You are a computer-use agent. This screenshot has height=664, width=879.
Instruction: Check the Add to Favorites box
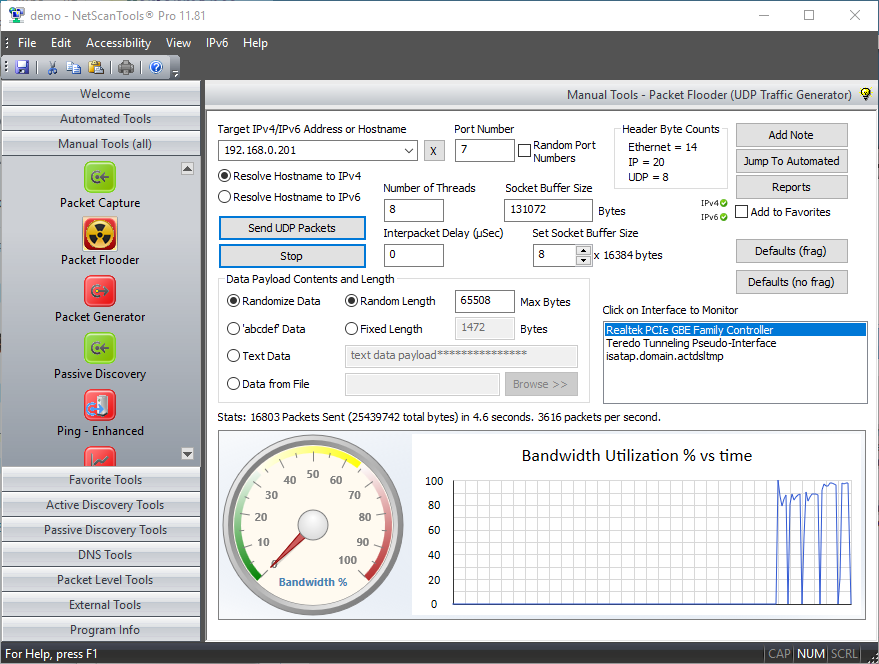pyautogui.click(x=742, y=212)
